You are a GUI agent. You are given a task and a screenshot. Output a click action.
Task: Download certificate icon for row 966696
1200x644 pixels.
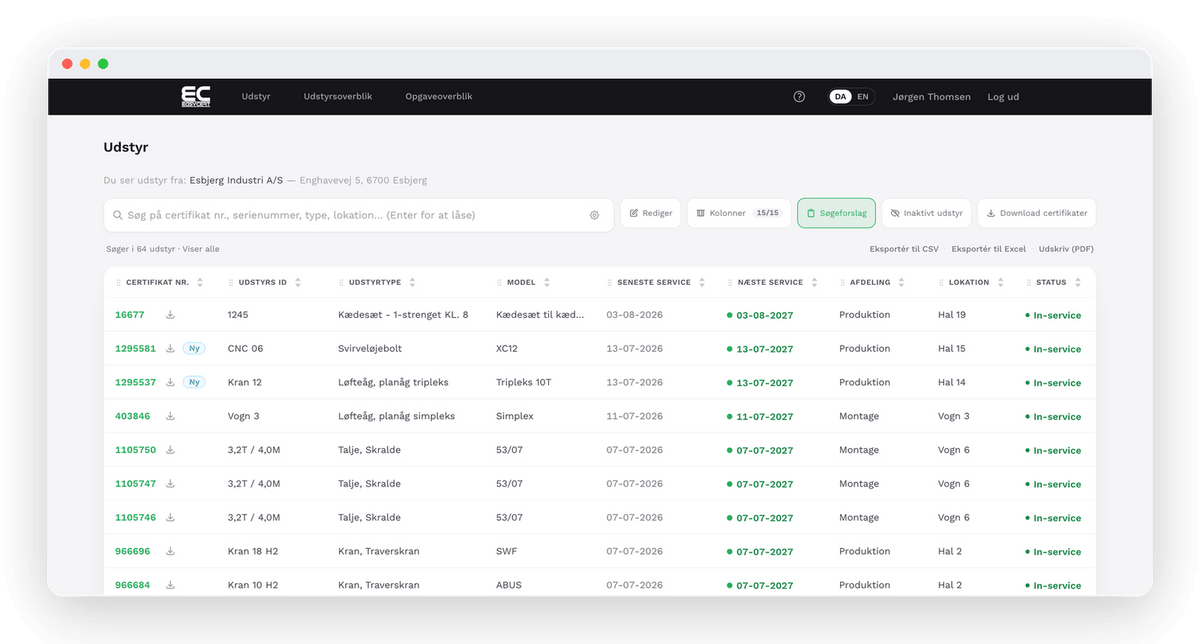pos(170,551)
